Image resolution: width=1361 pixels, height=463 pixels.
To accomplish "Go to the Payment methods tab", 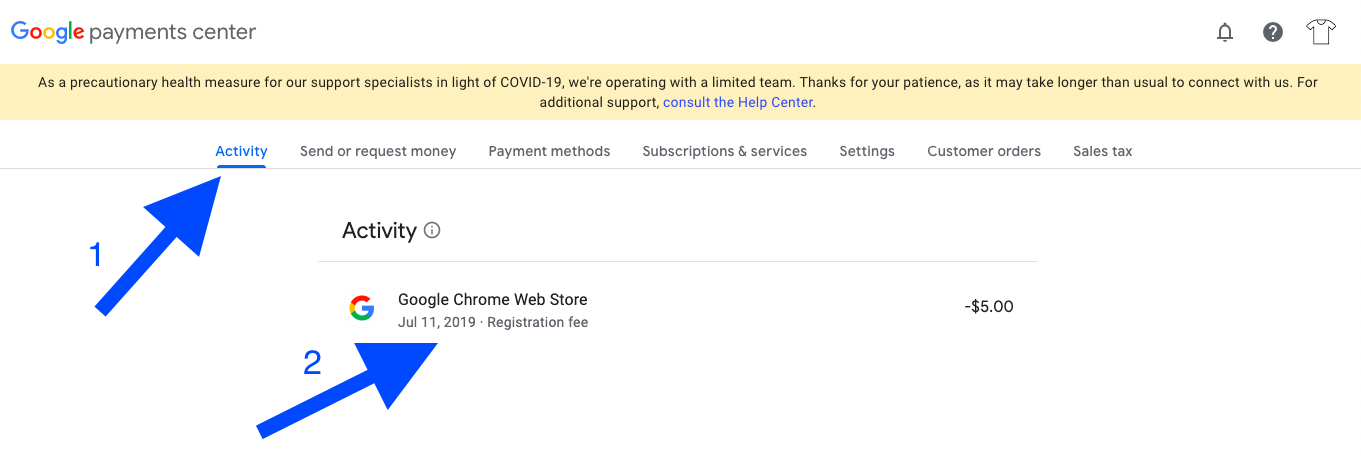I will tap(549, 152).
